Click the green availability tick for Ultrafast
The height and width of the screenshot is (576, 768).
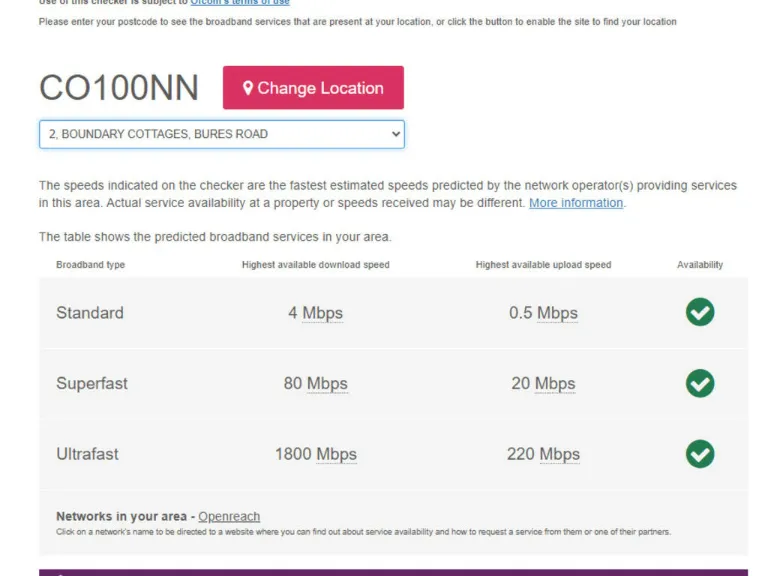(700, 453)
